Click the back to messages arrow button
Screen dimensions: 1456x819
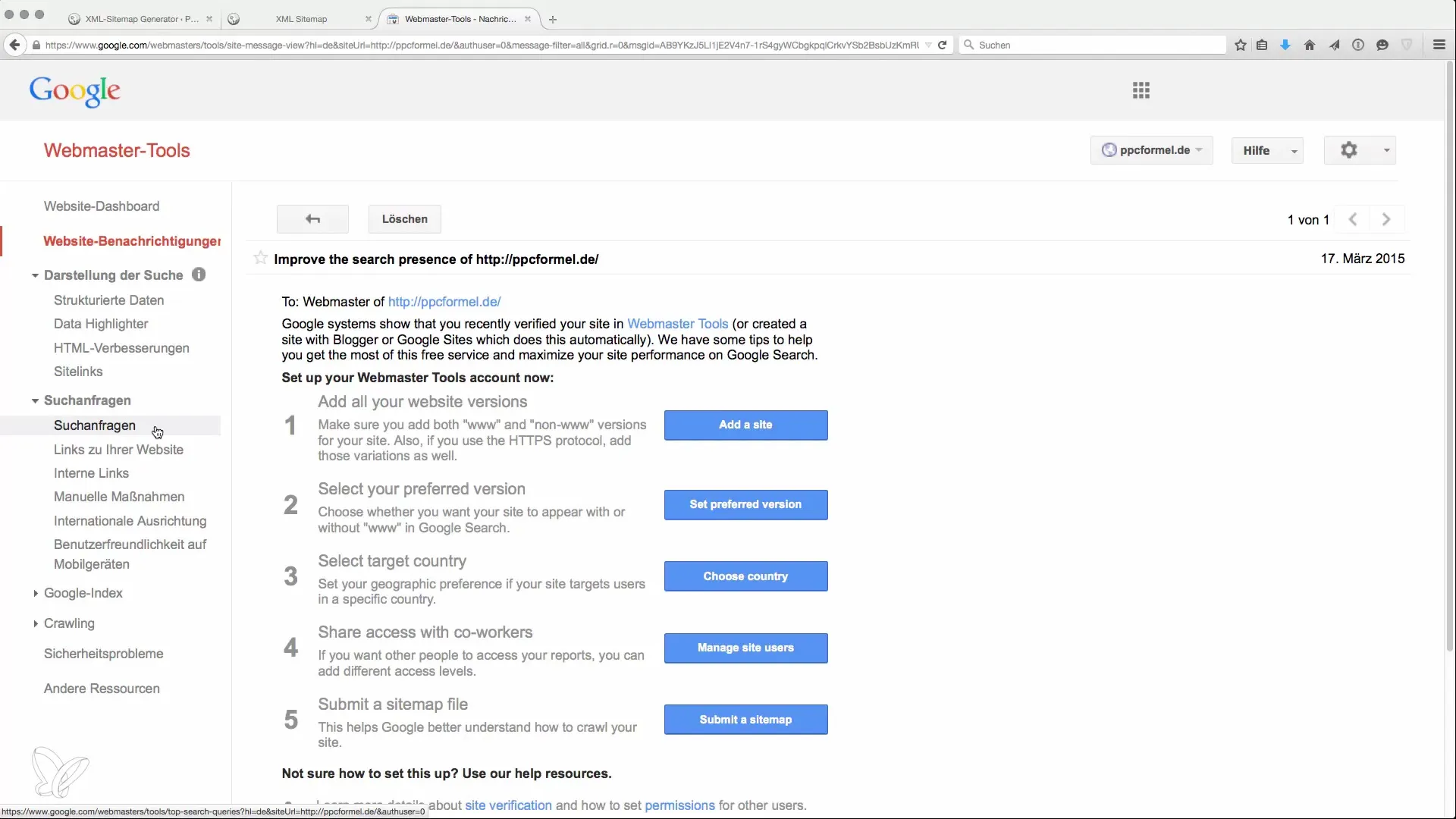tap(312, 219)
